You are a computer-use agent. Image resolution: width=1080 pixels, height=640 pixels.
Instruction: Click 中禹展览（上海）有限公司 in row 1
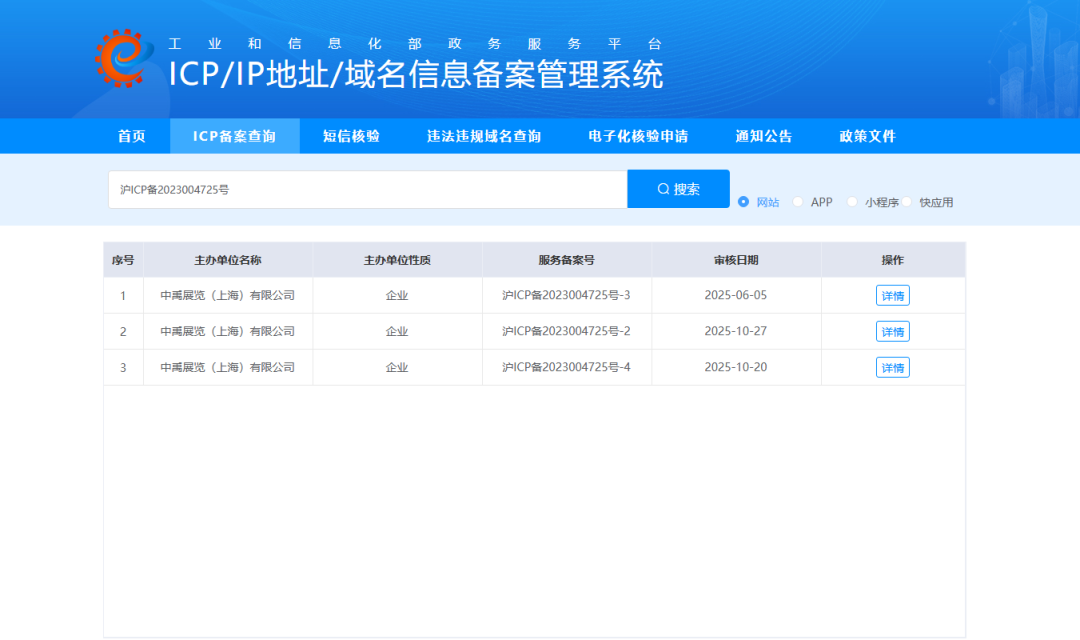click(226, 295)
